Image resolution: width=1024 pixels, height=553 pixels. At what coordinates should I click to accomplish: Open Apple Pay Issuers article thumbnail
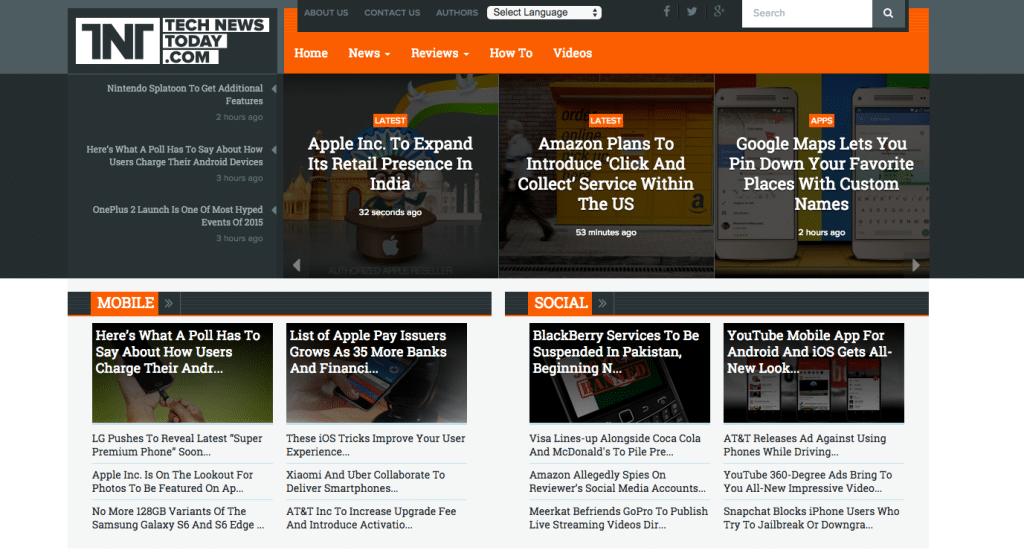tap(376, 373)
